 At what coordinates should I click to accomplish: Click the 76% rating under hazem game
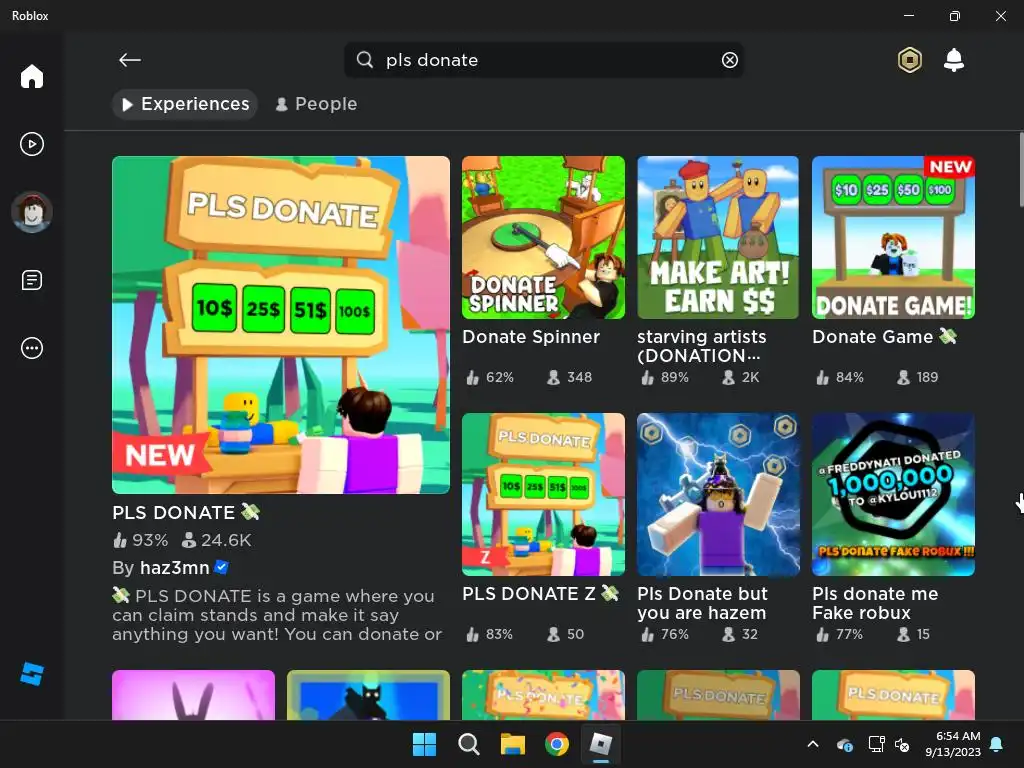click(x=665, y=634)
